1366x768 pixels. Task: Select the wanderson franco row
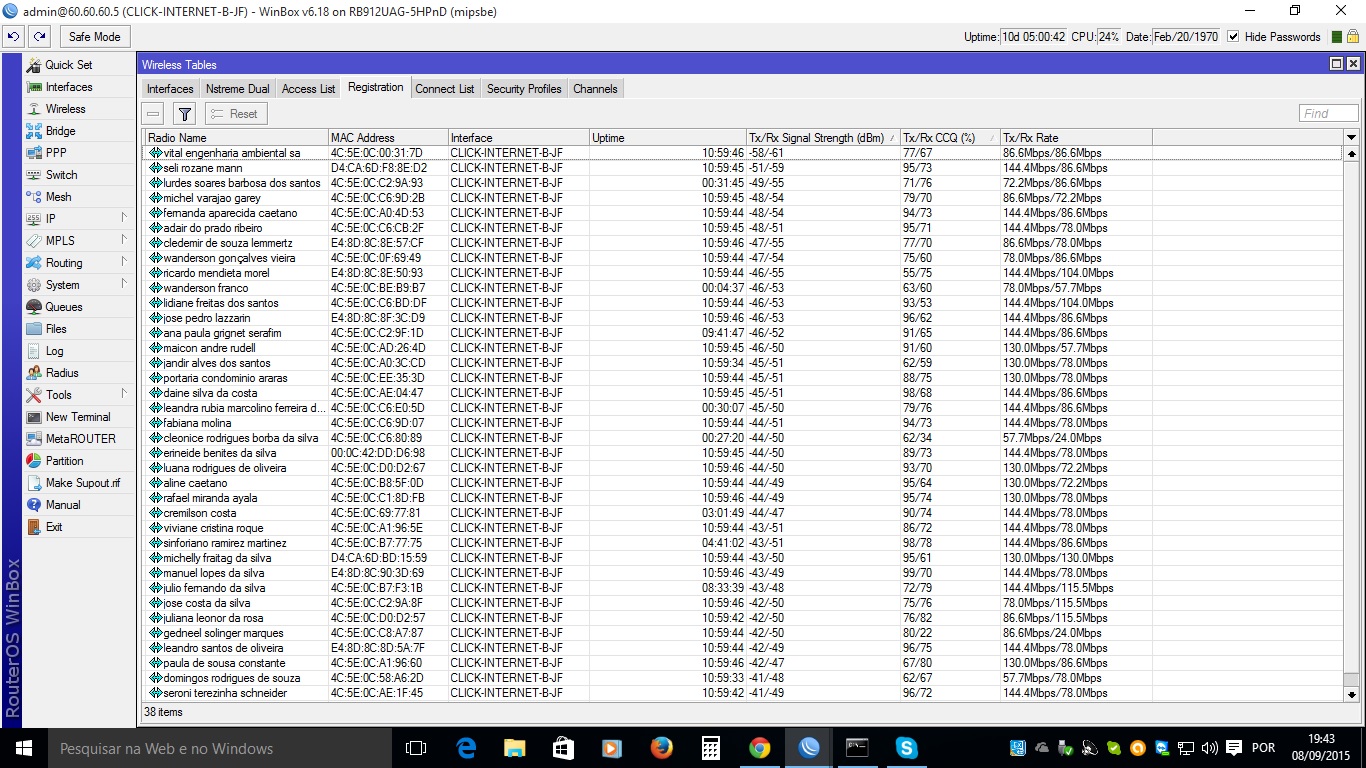[x=743, y=288]
